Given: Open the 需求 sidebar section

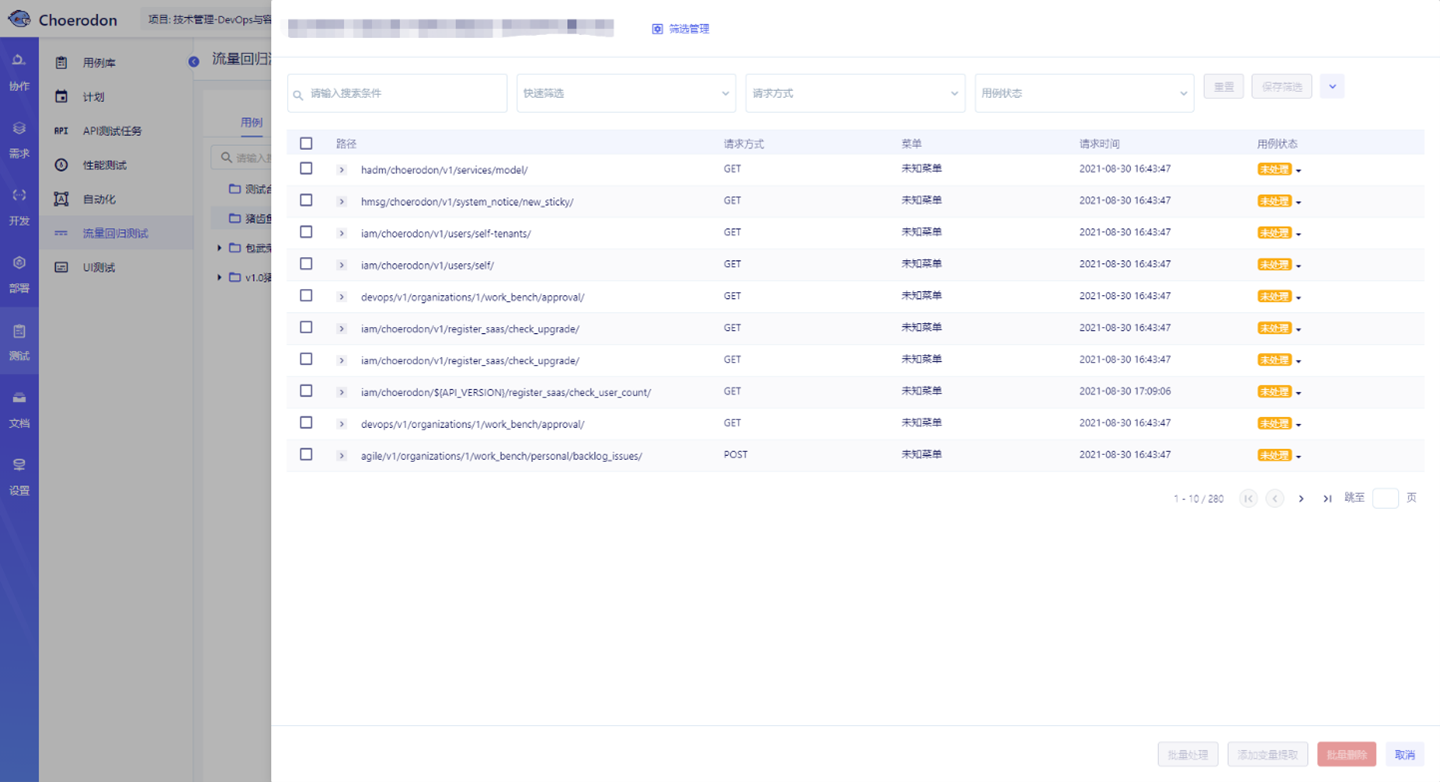Looking at the screenshot, I should [19, 140].
